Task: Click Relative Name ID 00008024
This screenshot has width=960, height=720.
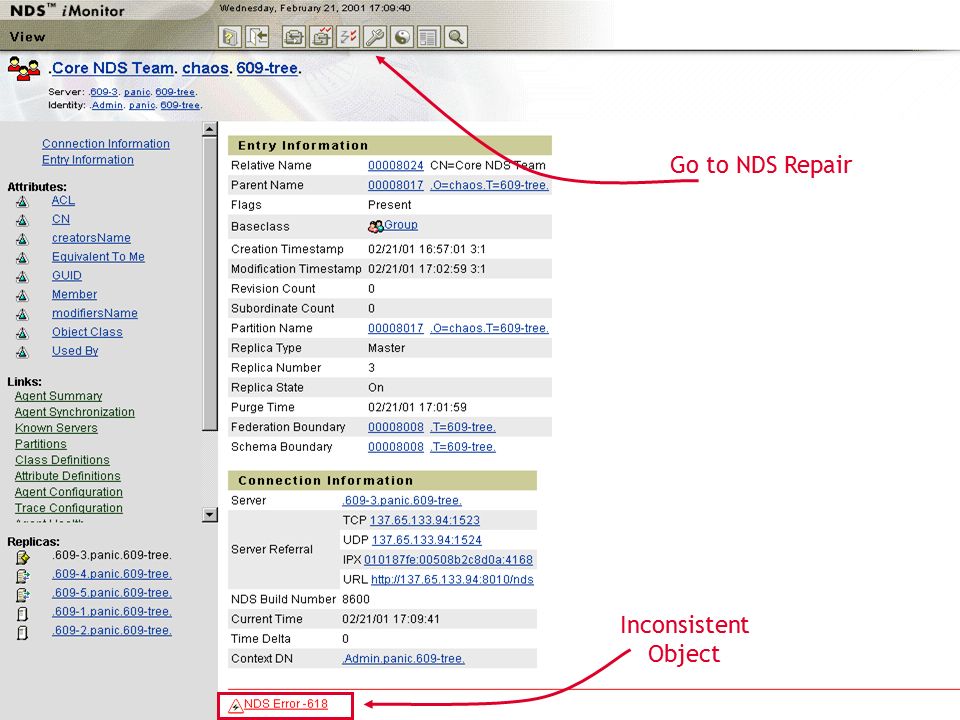Action: coord(396,165)
